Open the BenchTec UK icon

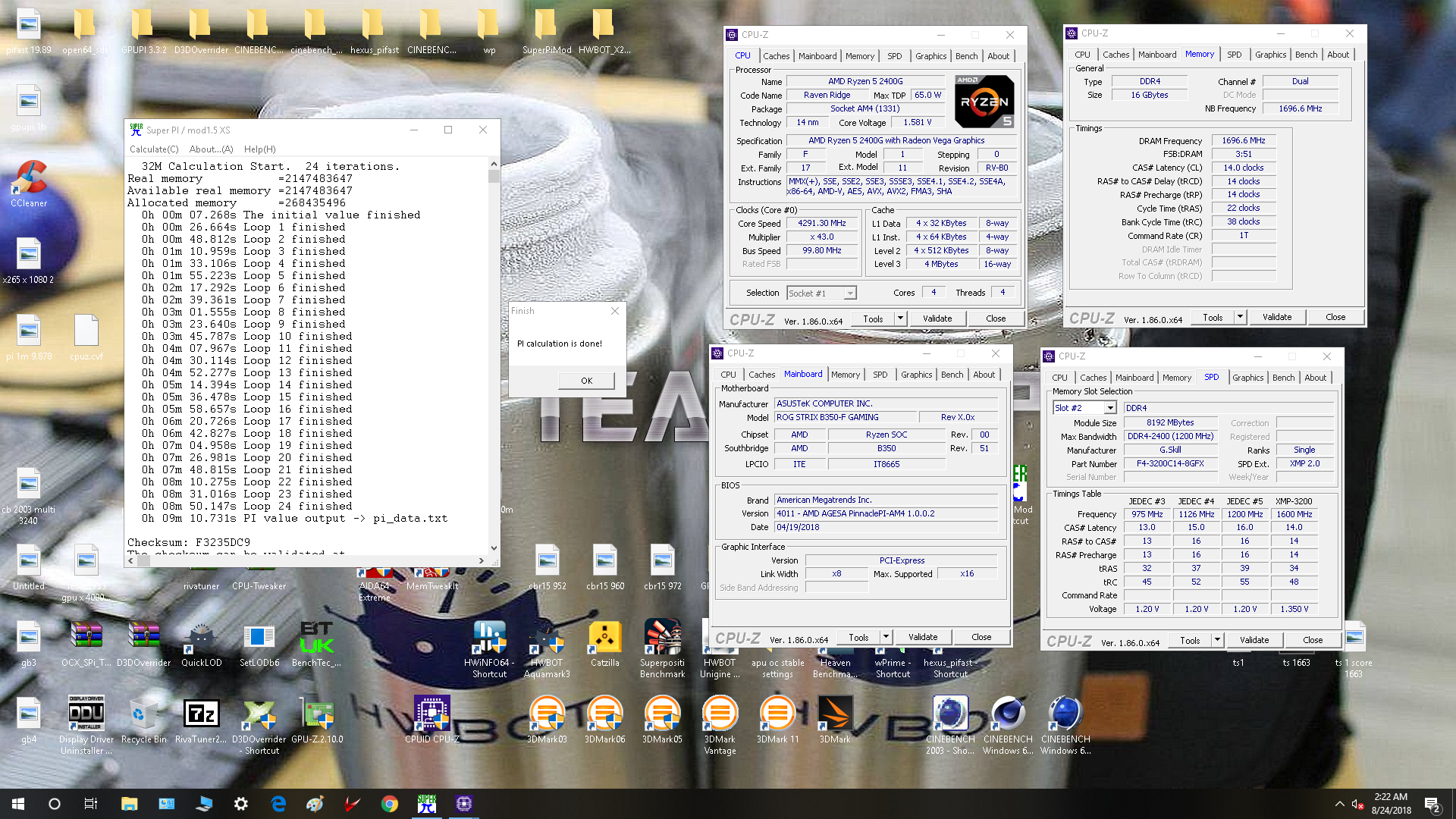tap(316, 643)
